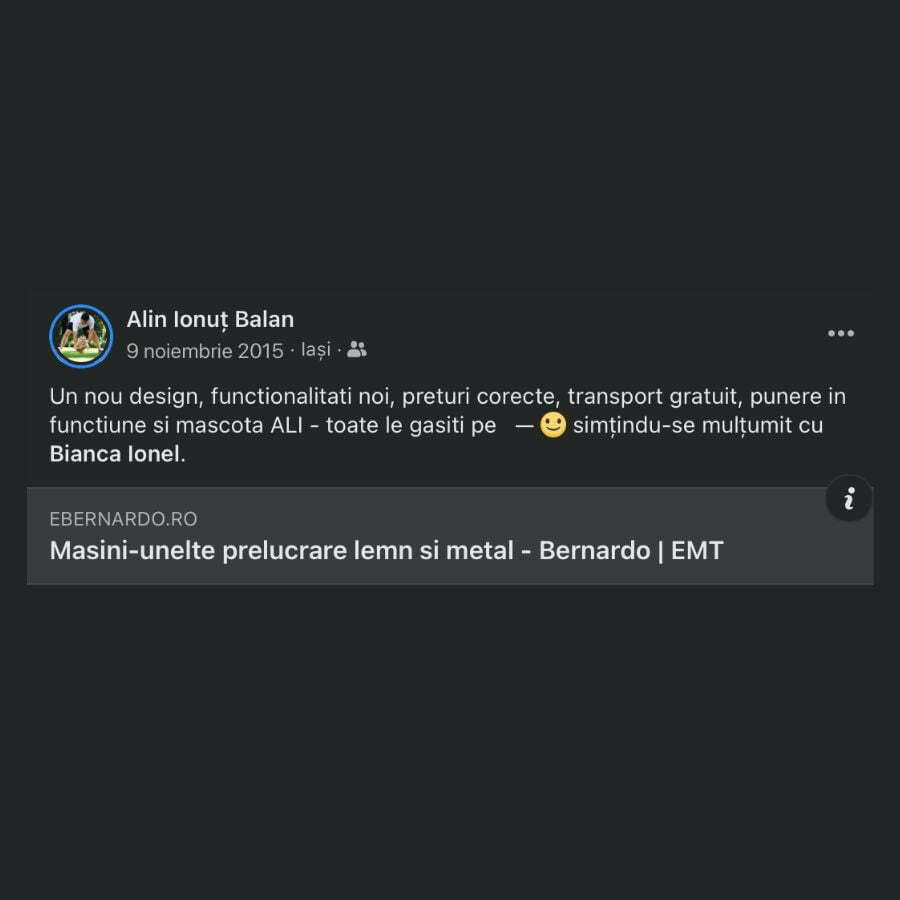Open tagged friend Bianca Ionel

(115, 454)
